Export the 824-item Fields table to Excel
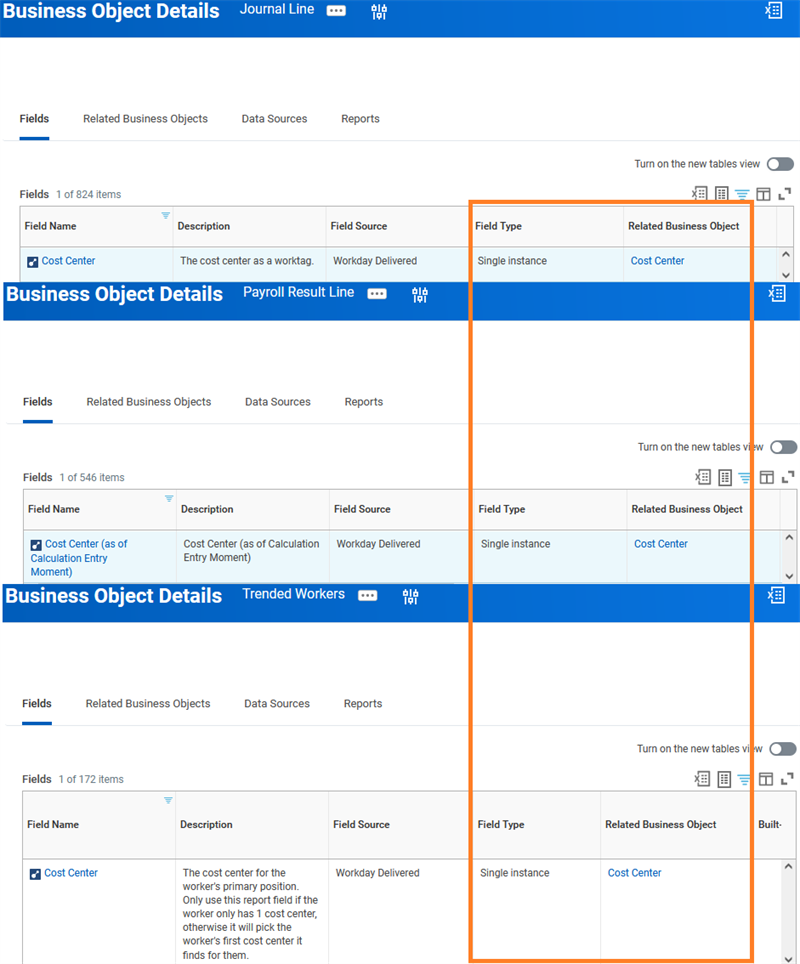The image size is (800, 964). (700, 194)
